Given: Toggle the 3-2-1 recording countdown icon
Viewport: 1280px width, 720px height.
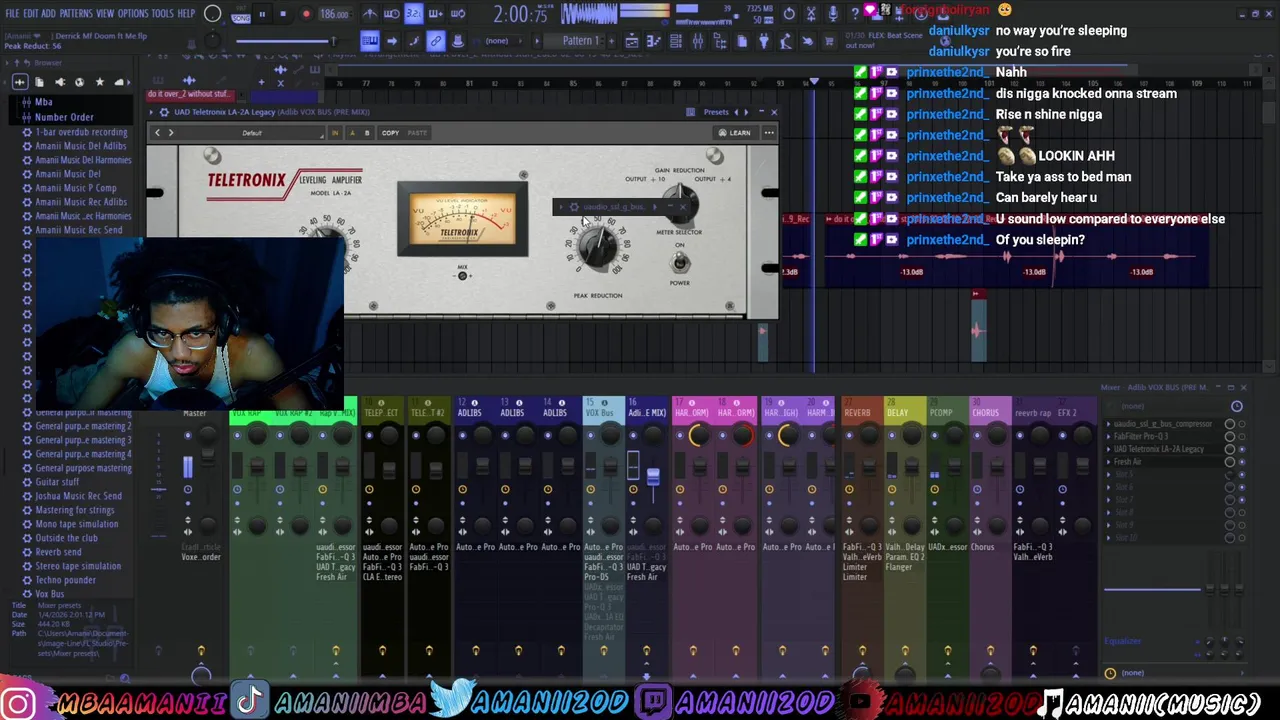Looking at the screenshot, I should (414, 14).
